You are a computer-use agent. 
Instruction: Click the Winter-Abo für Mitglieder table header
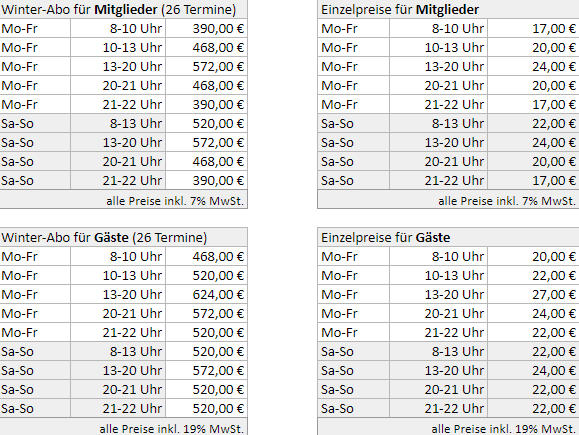(x=123, y=9)
